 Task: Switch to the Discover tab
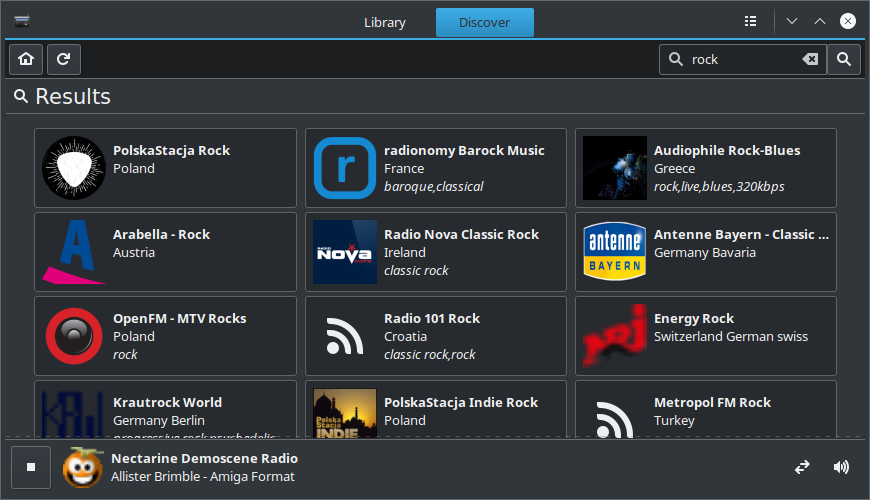pyautogui.click(x=484, y=22)
